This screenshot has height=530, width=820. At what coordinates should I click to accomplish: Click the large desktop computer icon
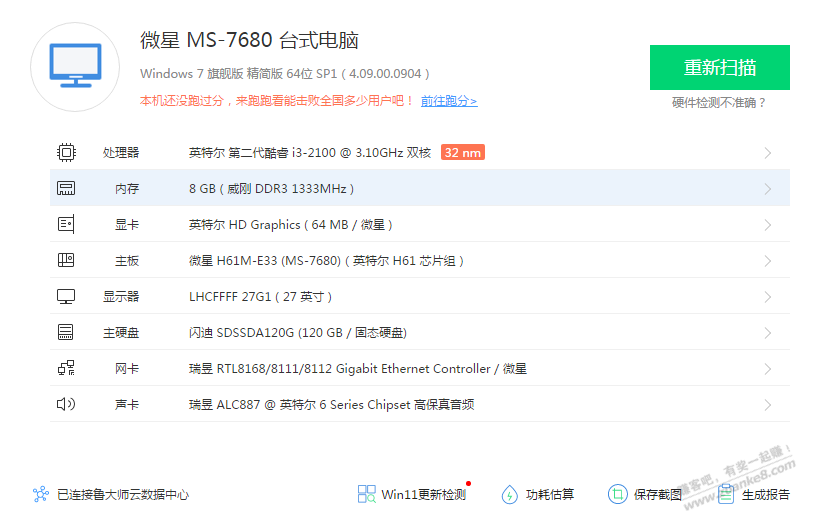pos(75,66)
